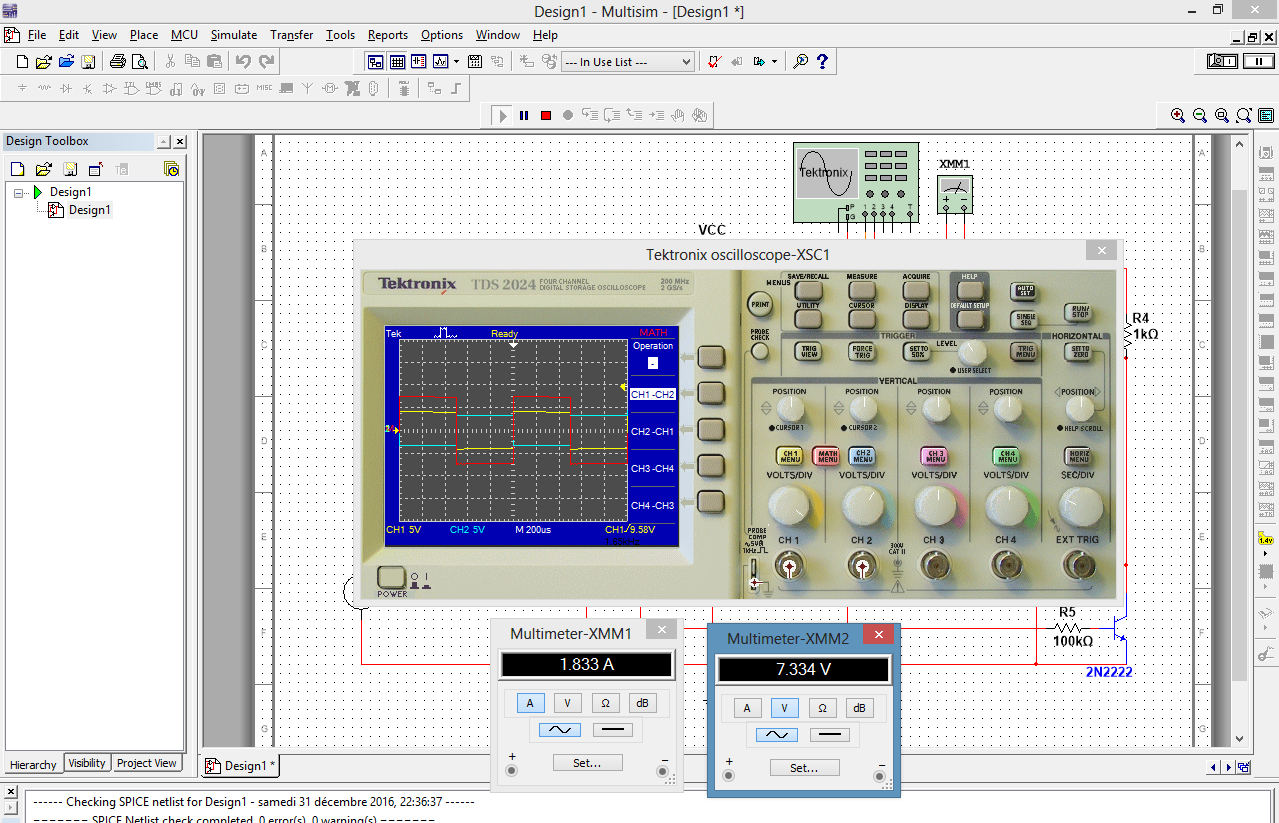This screenshot has height=823, width=1279.
Task: Click the Save file toolbar icon
Action: coord(88,62)
